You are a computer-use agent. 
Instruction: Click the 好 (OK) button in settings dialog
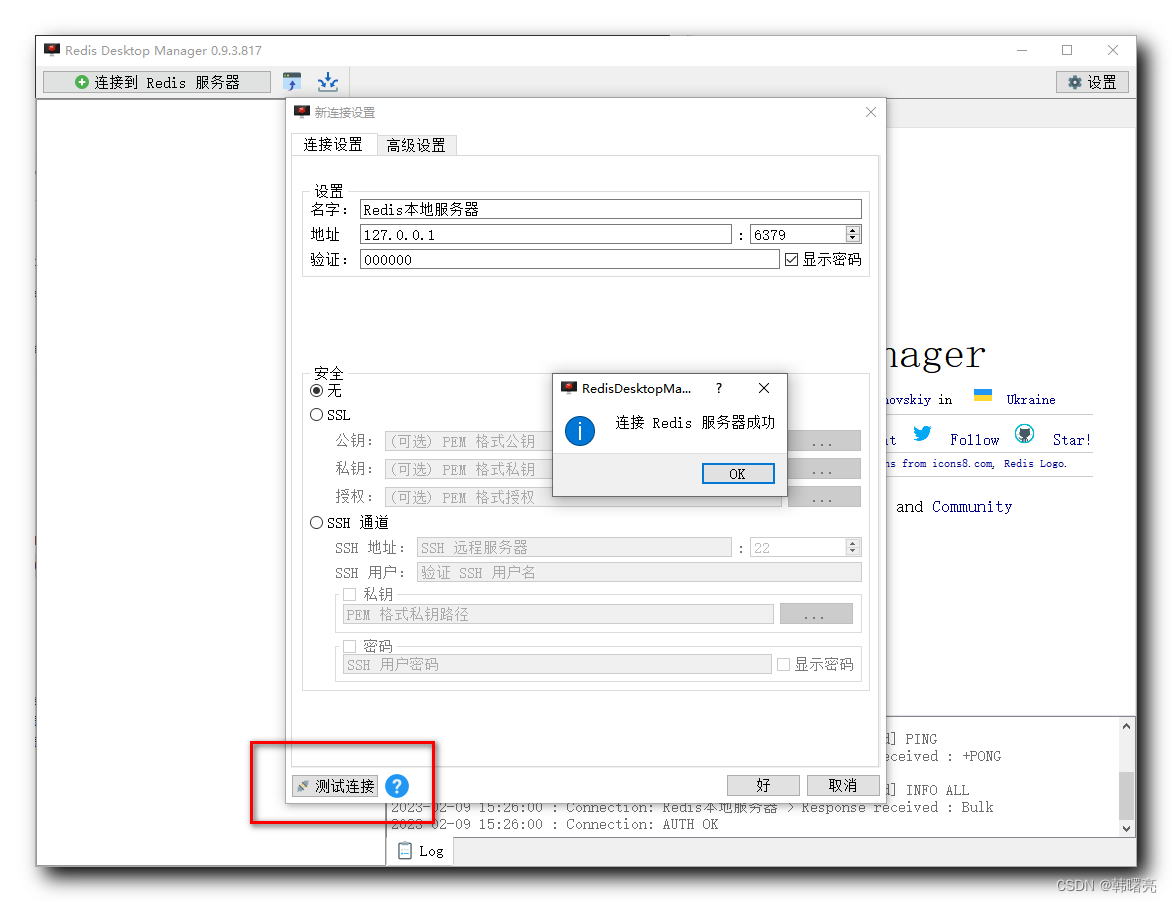[763, 785]
